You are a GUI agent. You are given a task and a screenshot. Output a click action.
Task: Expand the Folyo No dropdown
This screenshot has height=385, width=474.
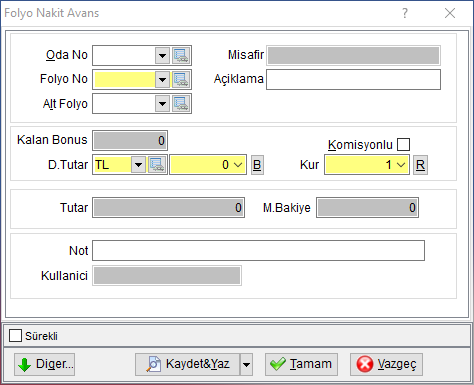[162, 80]
